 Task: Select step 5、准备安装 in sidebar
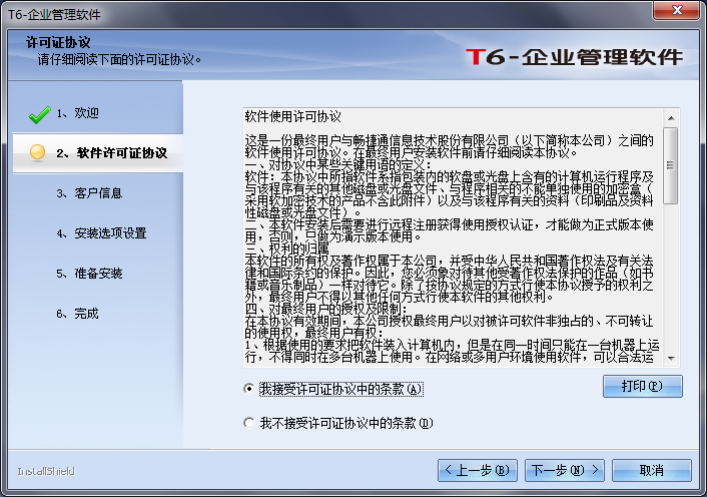point(89,273)
